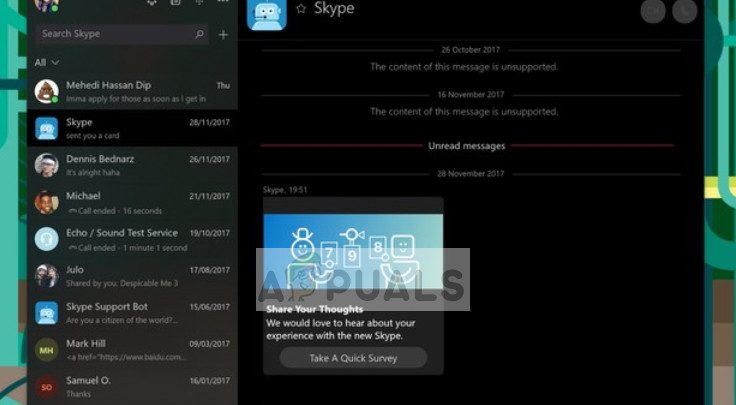Start new chat with plus icon
The width and height of the screenshot is (736, 405).
(x=223, y=34)
